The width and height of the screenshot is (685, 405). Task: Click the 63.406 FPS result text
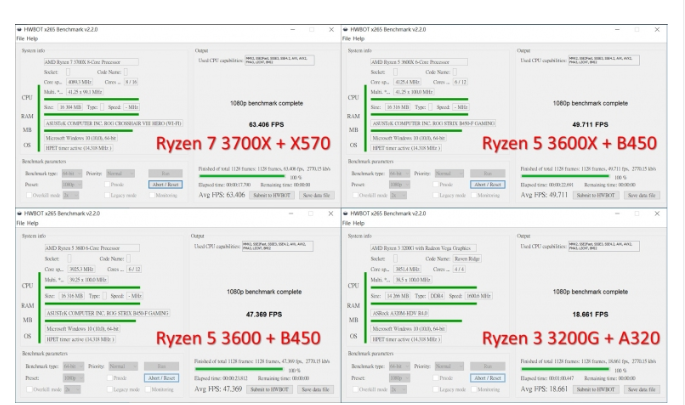point(266,125)
